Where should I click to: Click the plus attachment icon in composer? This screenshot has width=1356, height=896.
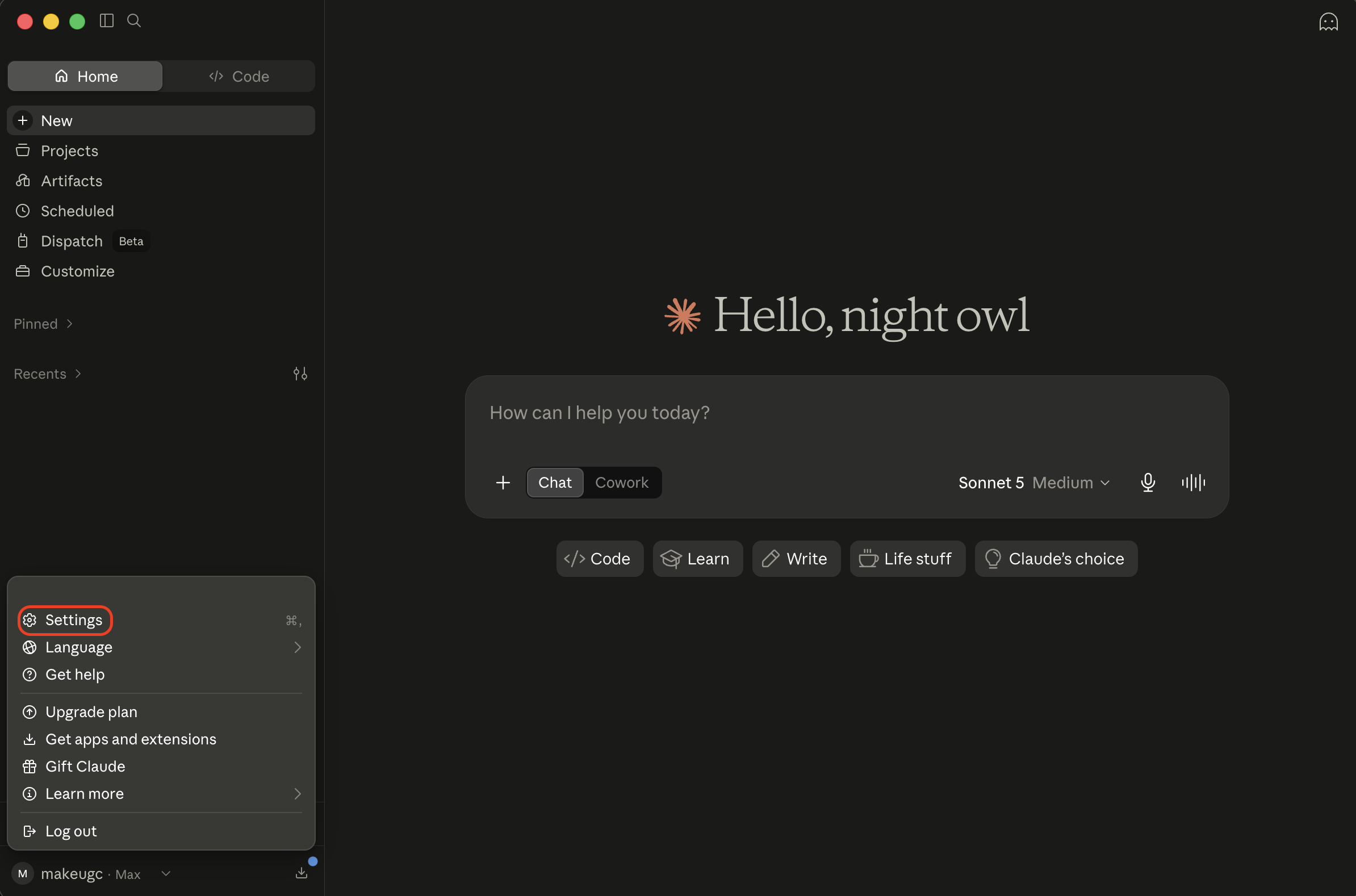point(503,483)
